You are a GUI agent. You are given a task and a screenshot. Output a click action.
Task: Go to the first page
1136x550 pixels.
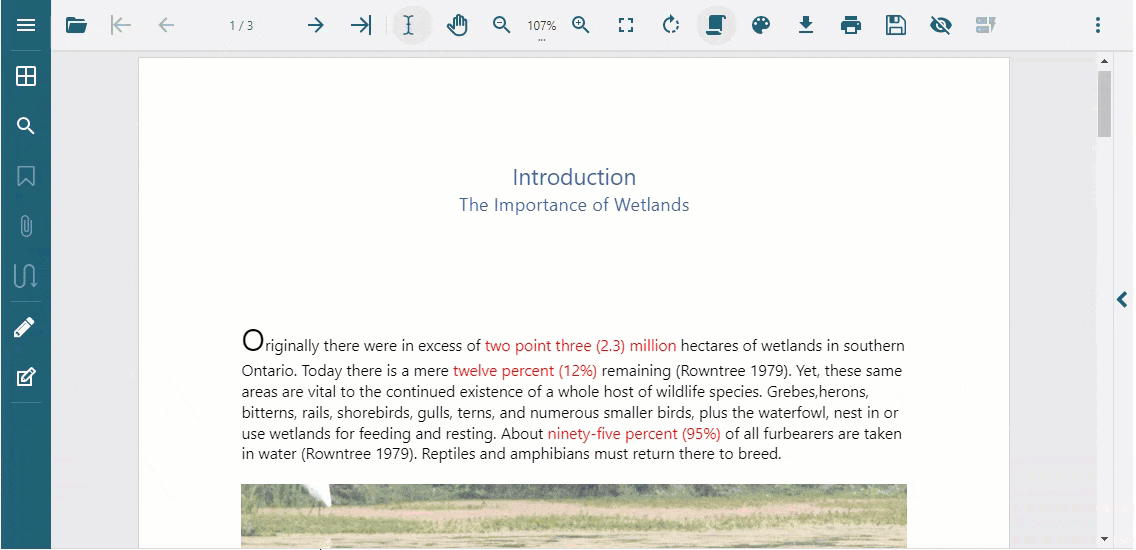click(121, 25)
